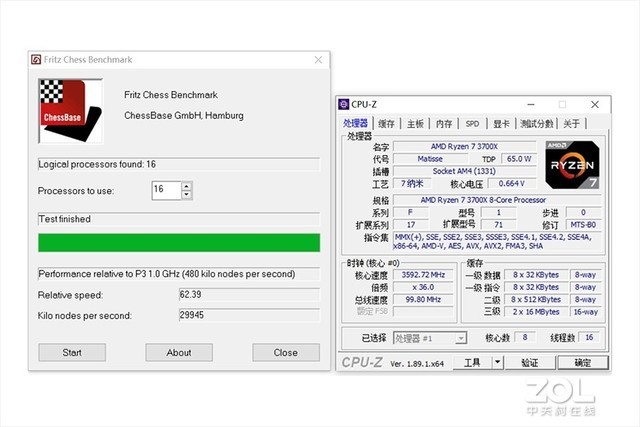
Task: Click the 65.0 W TDP value
Action: point(519,159)
